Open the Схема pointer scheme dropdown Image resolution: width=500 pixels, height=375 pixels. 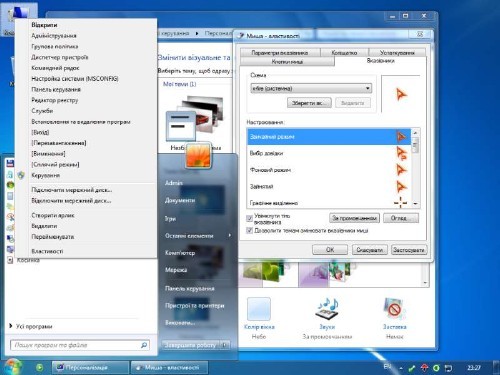[x=311, y=88]
